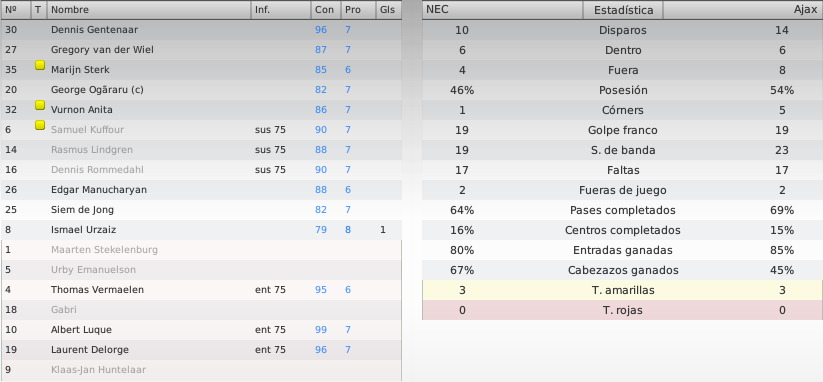Screen dimensions: 823x382
Task: Click Vurnon Anita's yellow card icon
Action: [40, 105]
